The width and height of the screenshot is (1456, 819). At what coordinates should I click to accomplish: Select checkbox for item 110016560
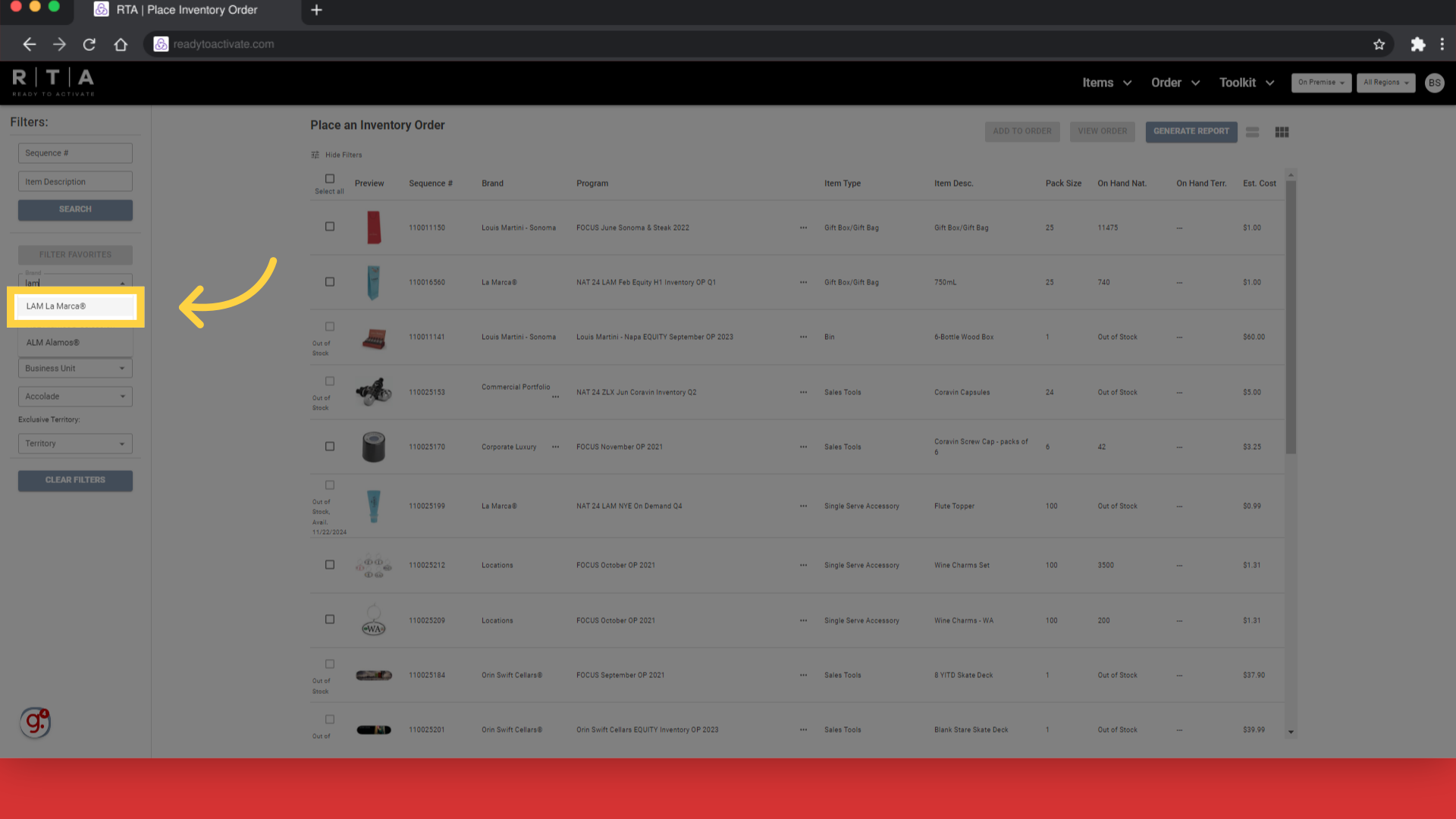(x=330, y=282)
